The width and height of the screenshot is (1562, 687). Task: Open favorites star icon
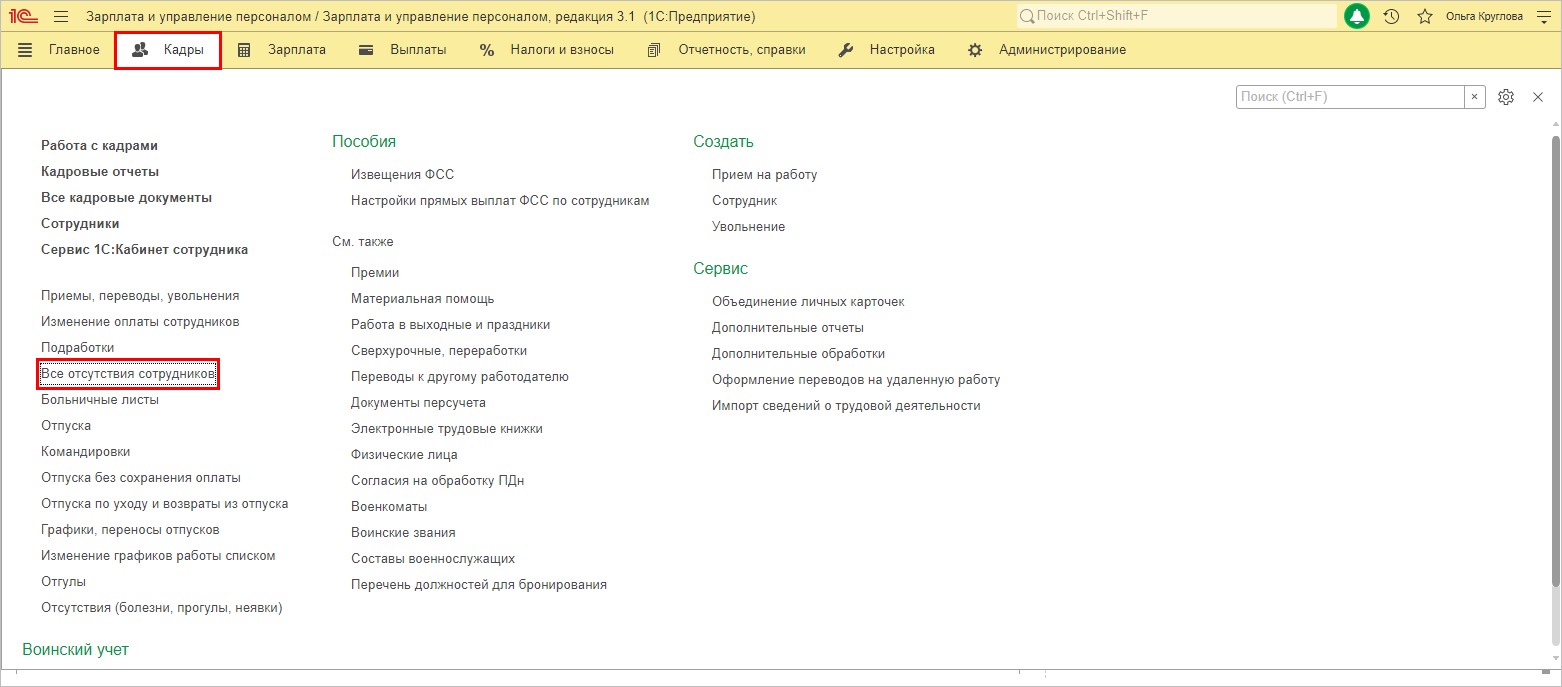point(1425,17)
